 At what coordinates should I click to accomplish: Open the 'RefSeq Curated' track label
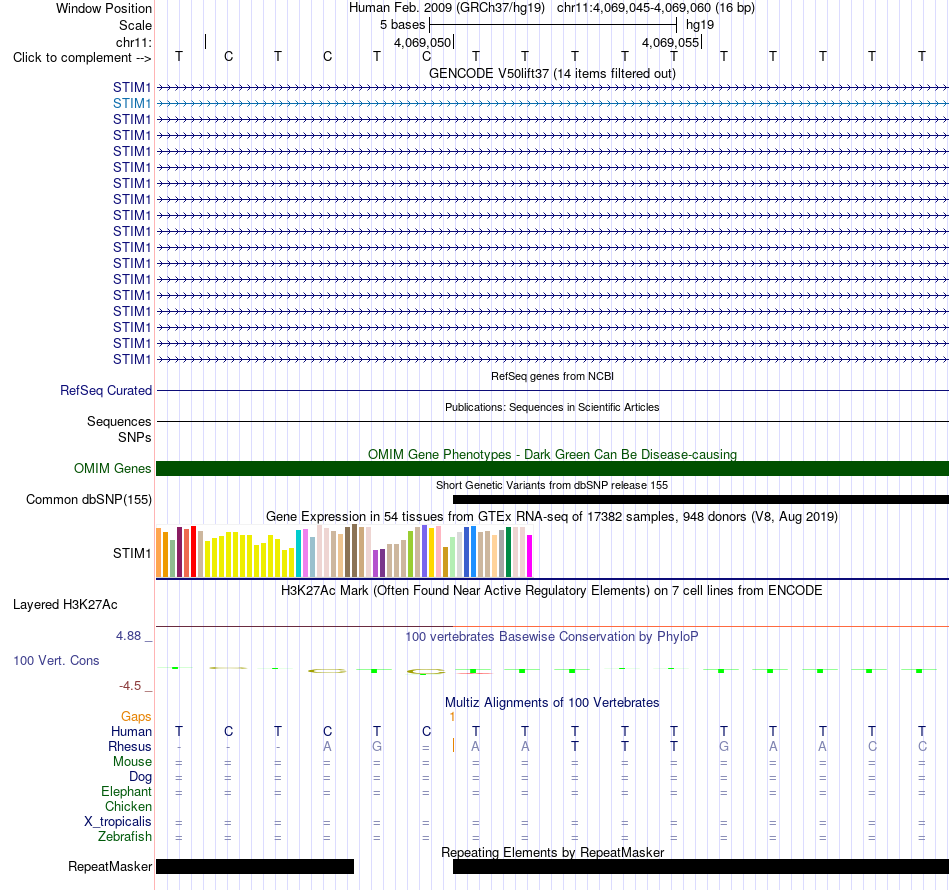105,391
